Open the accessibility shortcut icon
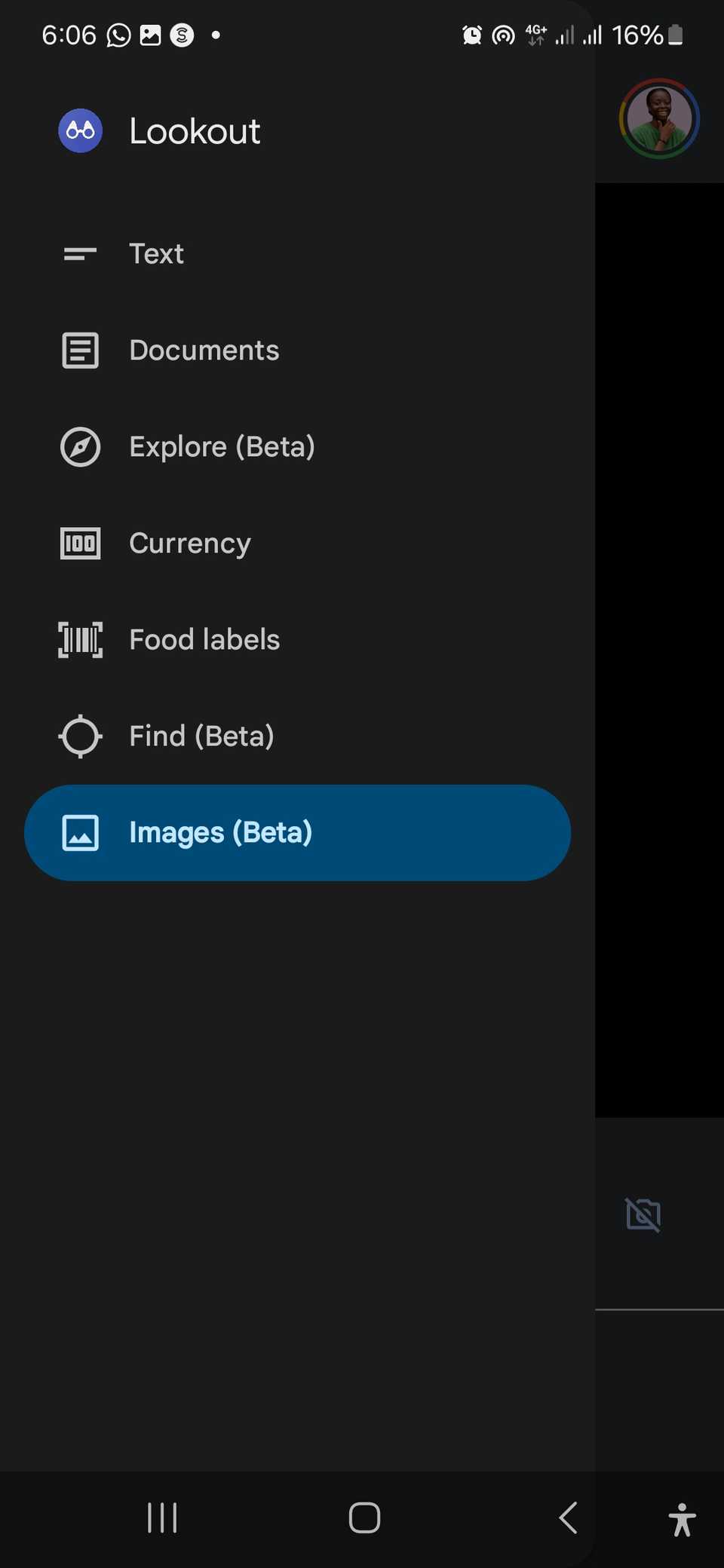 point(681,1518)
